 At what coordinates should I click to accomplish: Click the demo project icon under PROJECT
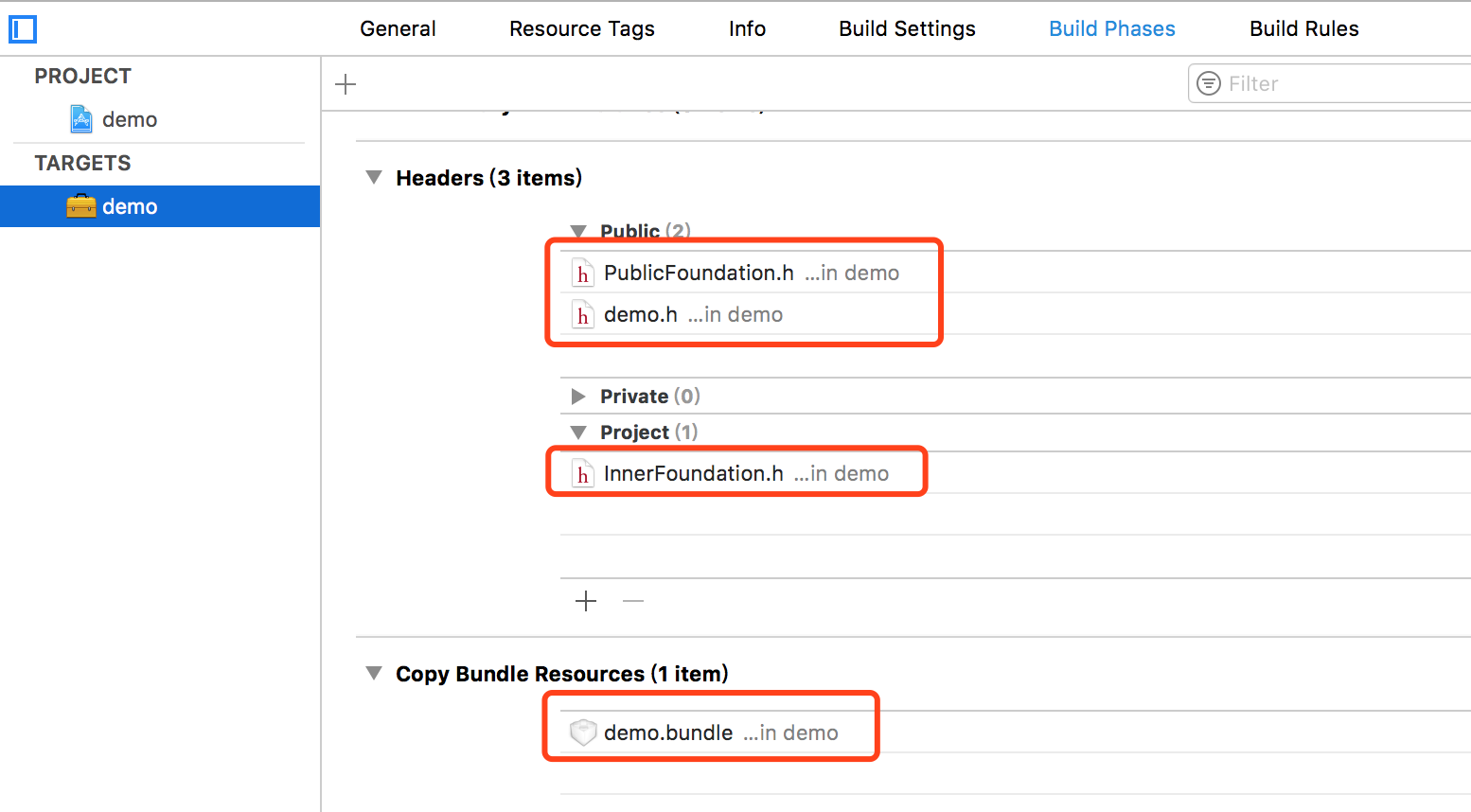tap(83, 119)
